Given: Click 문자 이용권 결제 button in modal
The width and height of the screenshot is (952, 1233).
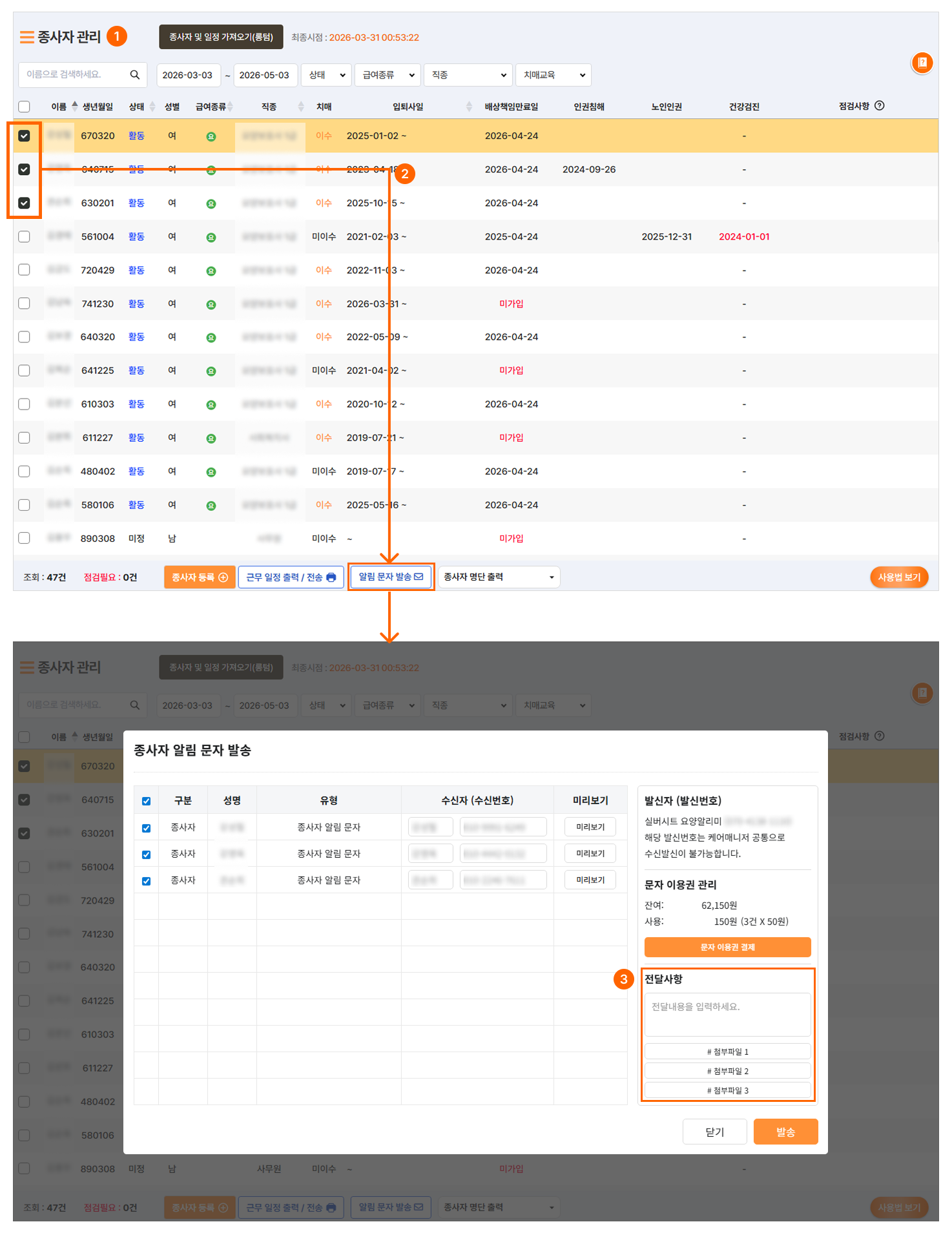Looking at the screenshot, I should click(727, 947).
